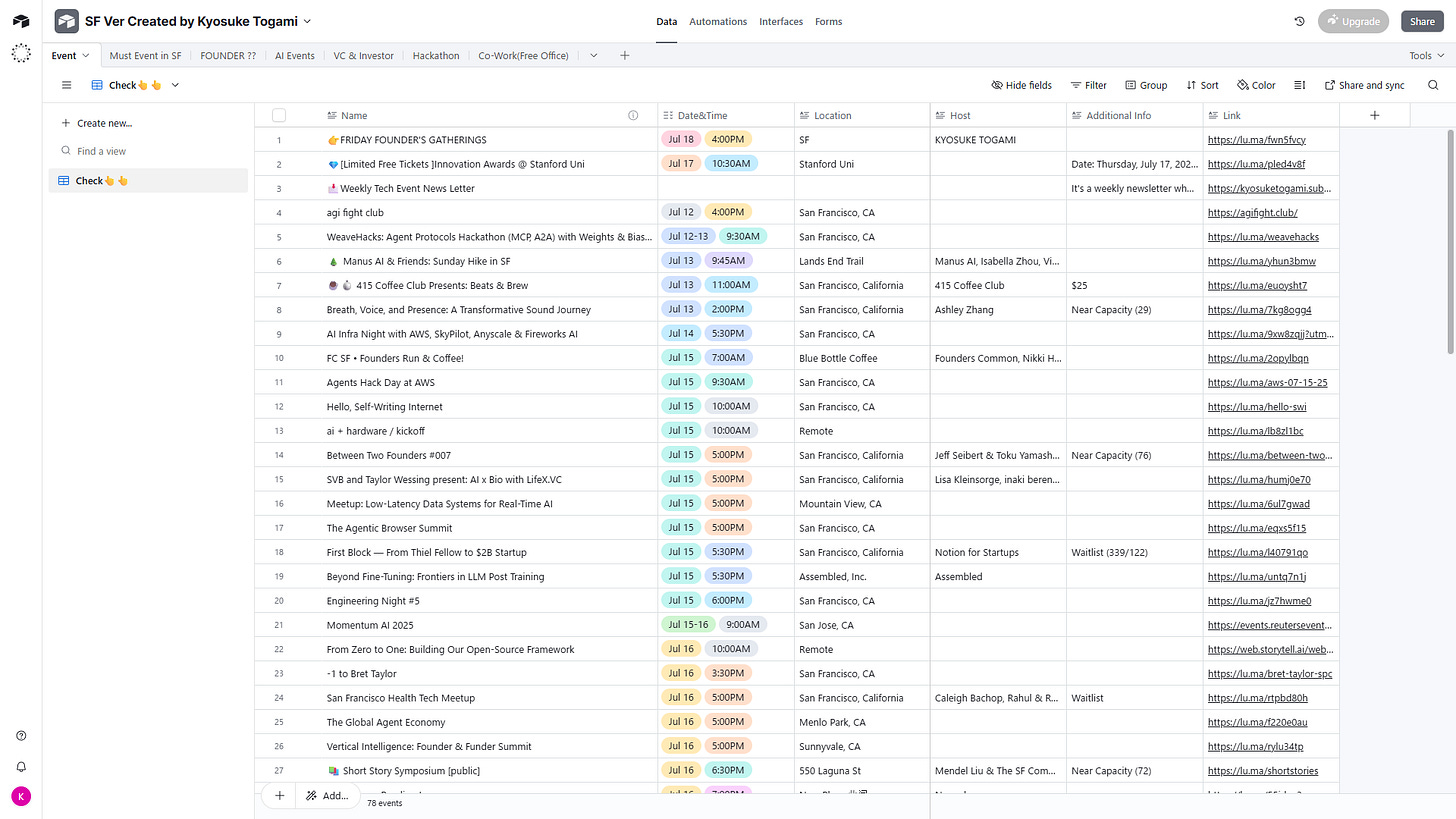Click Hide fields button
1456x819 pixels.
(x=1021, y=85)
